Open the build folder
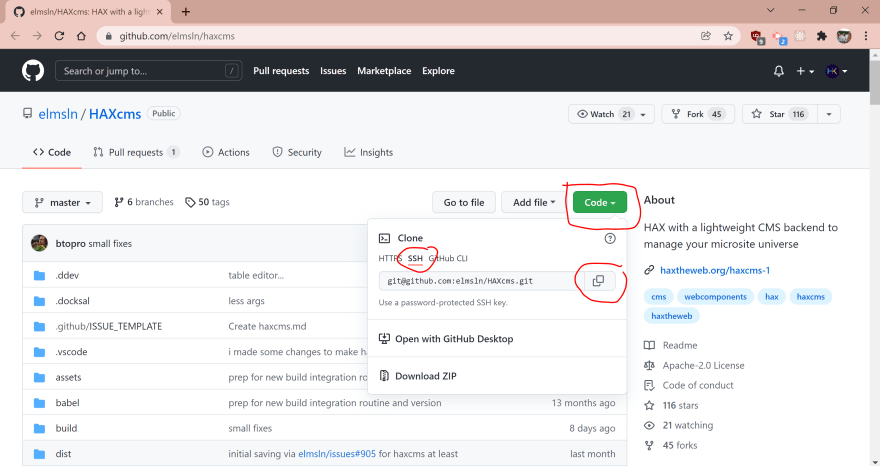This screenshot has height=466, width=880. click(66, 428)
